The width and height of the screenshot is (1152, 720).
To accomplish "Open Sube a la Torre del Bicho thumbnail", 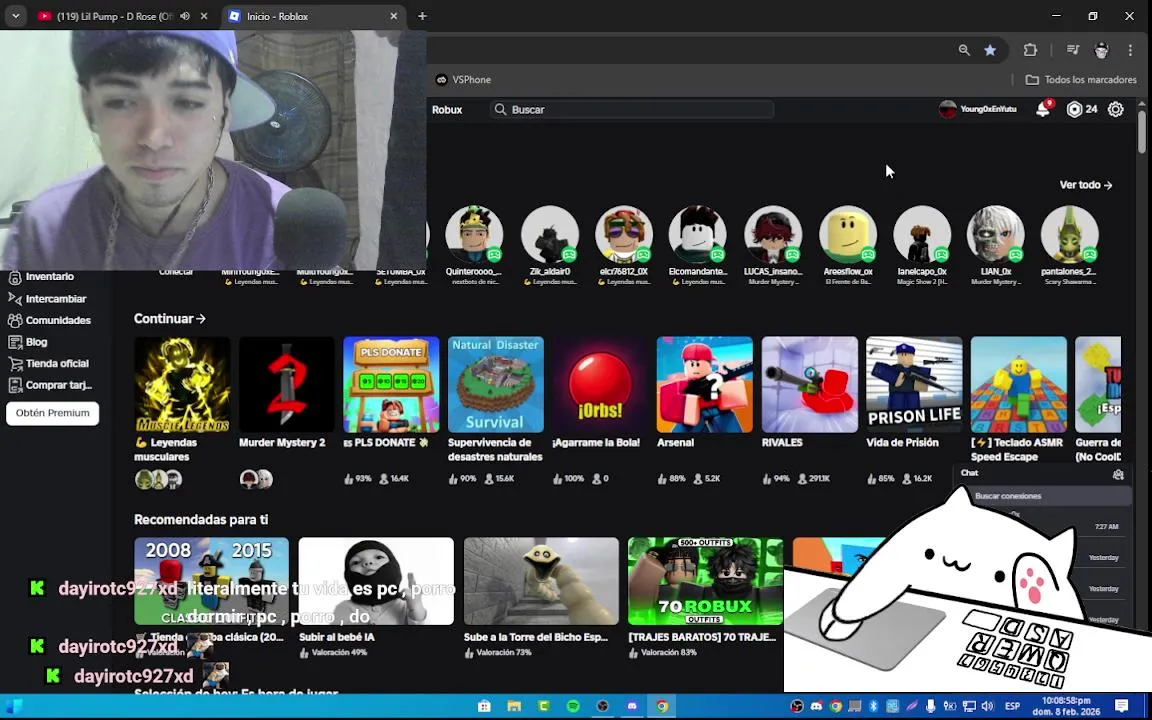I will [x=541, y=581].
